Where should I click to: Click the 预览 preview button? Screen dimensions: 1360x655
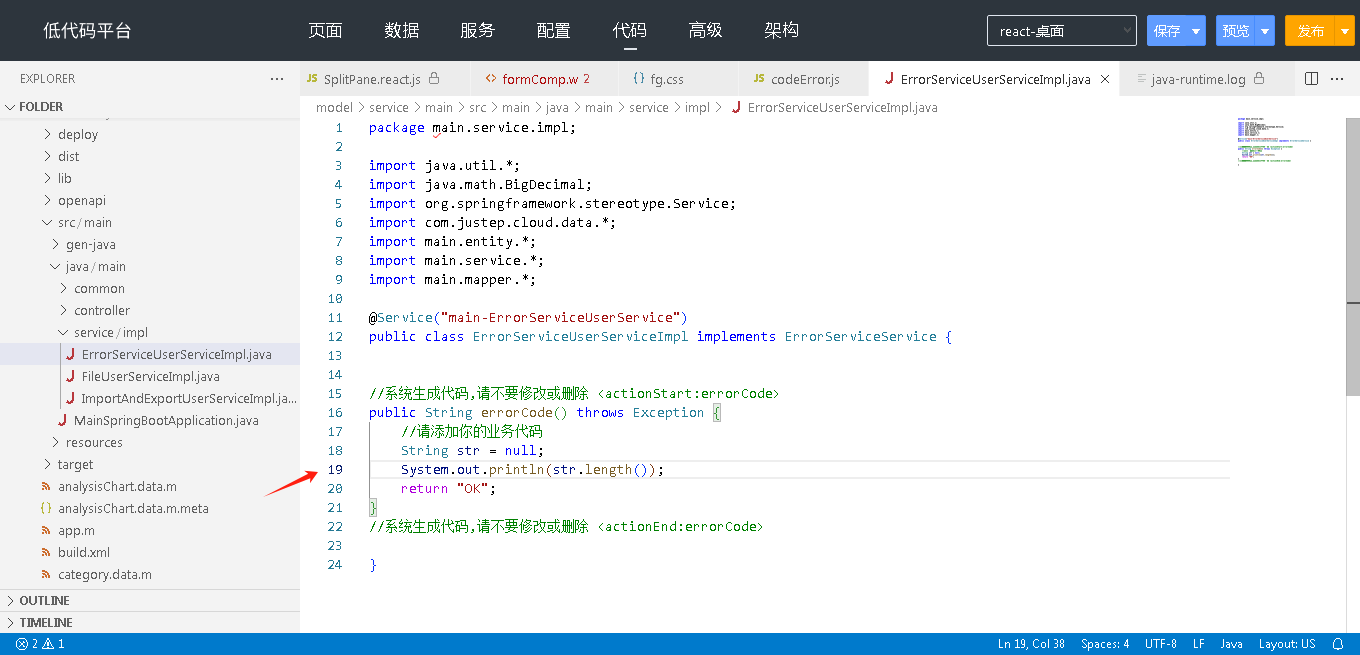click(1236, 31)
